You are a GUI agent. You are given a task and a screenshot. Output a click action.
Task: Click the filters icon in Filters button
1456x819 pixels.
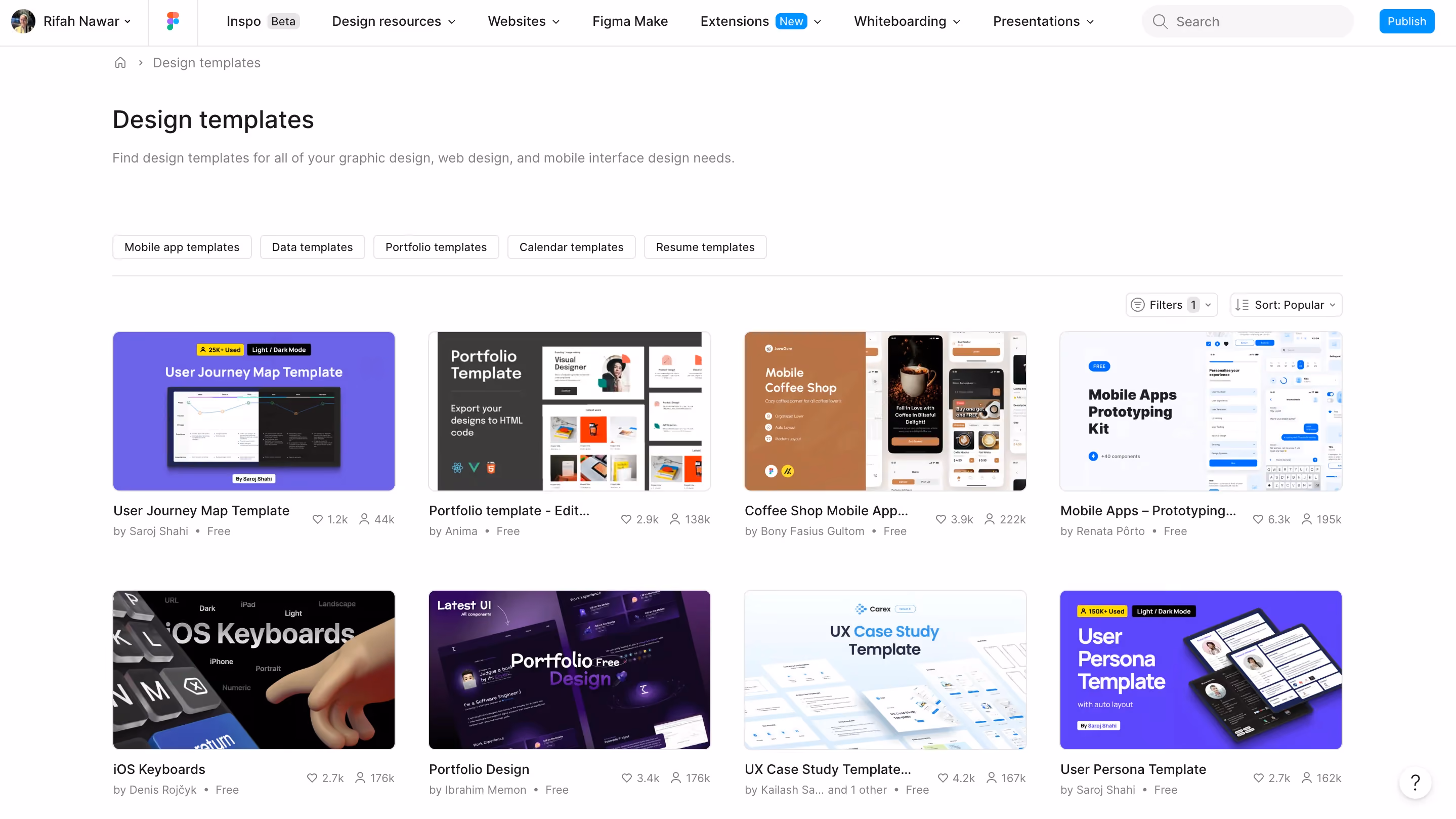tap(1138, 305)
